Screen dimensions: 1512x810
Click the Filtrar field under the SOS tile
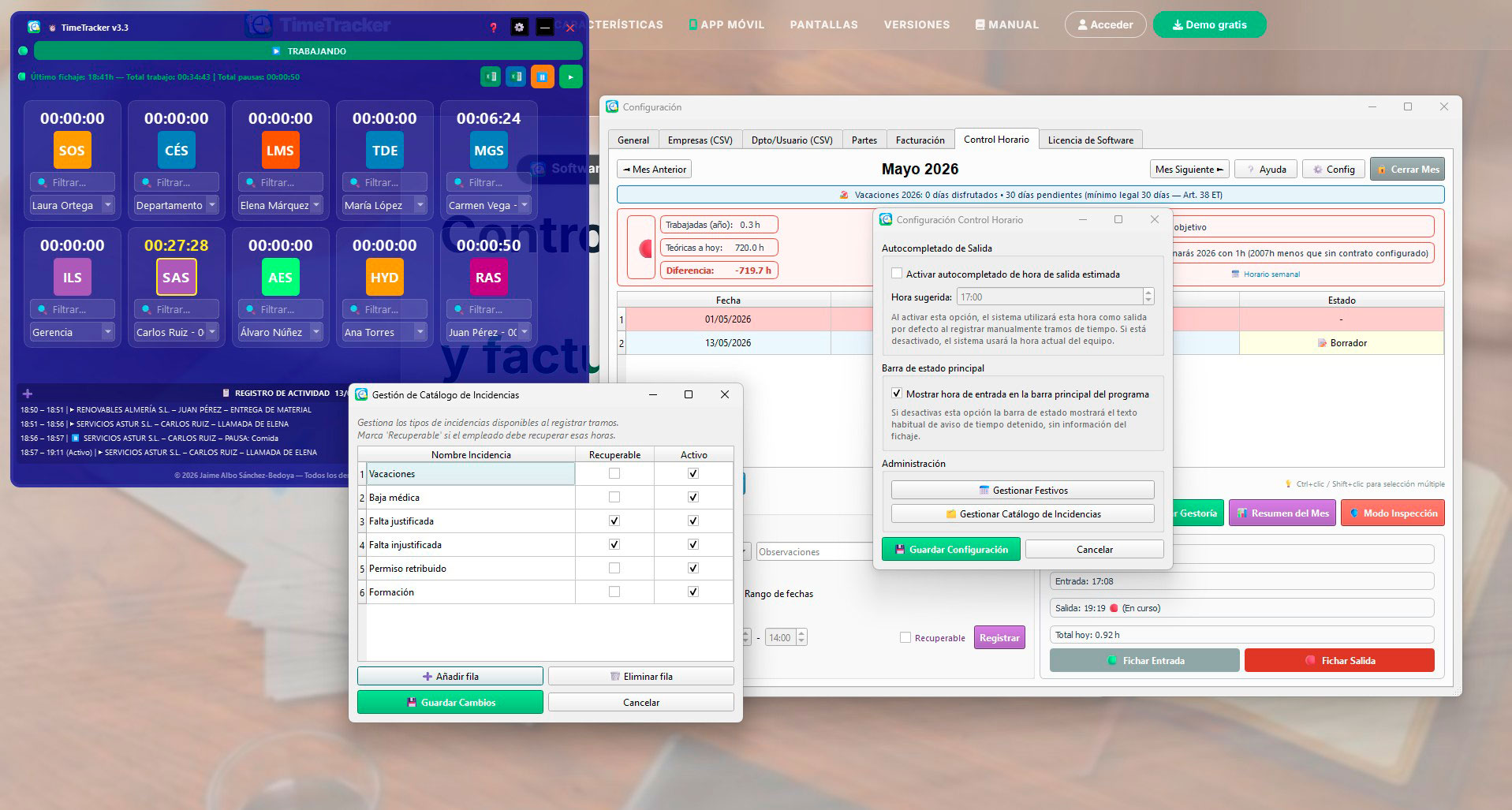[x=73, y=182]
